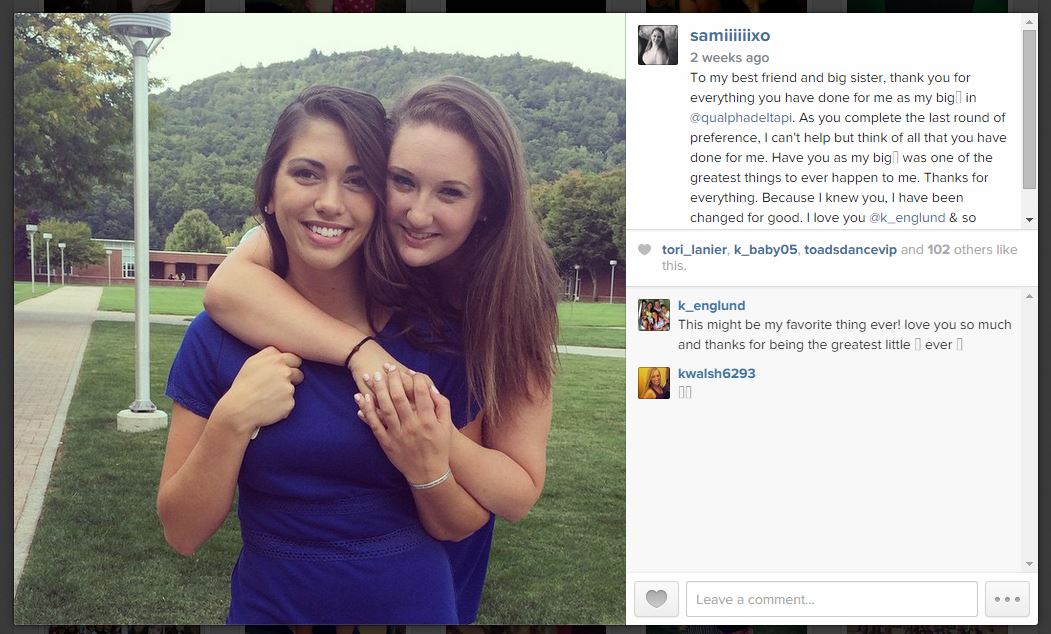This screenshot has height=634, width=1051.
Task: Click the caption scroll up arrow
Action: click(1029, 22)
